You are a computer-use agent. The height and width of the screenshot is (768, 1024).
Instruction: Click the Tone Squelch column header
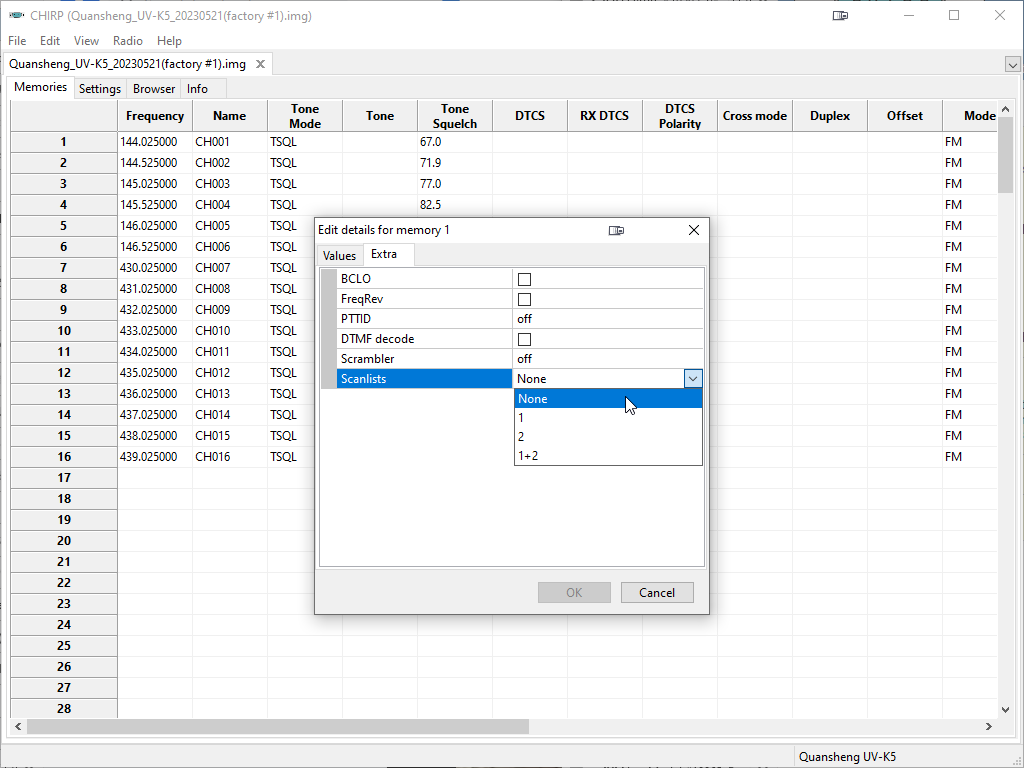pyautogui.click(x=455, y=116)
